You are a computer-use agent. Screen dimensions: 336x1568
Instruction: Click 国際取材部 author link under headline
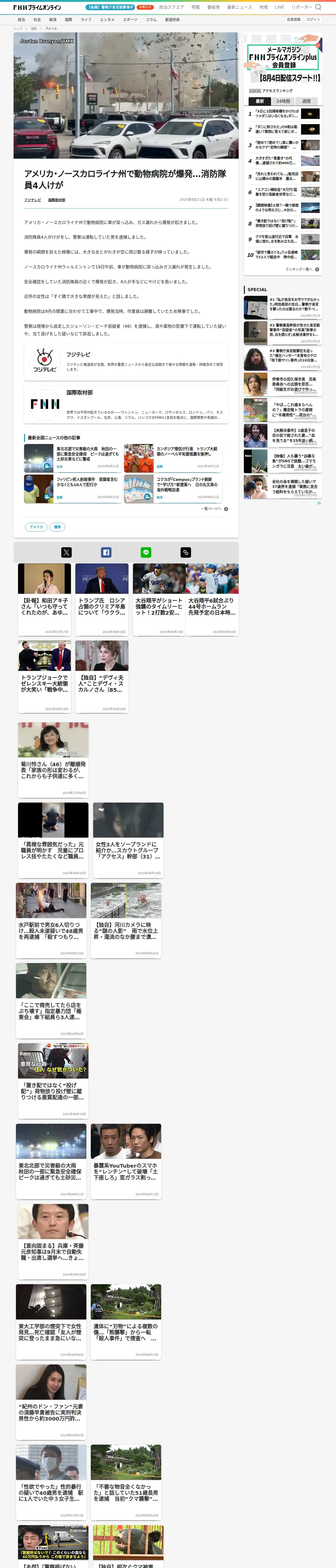57,200
